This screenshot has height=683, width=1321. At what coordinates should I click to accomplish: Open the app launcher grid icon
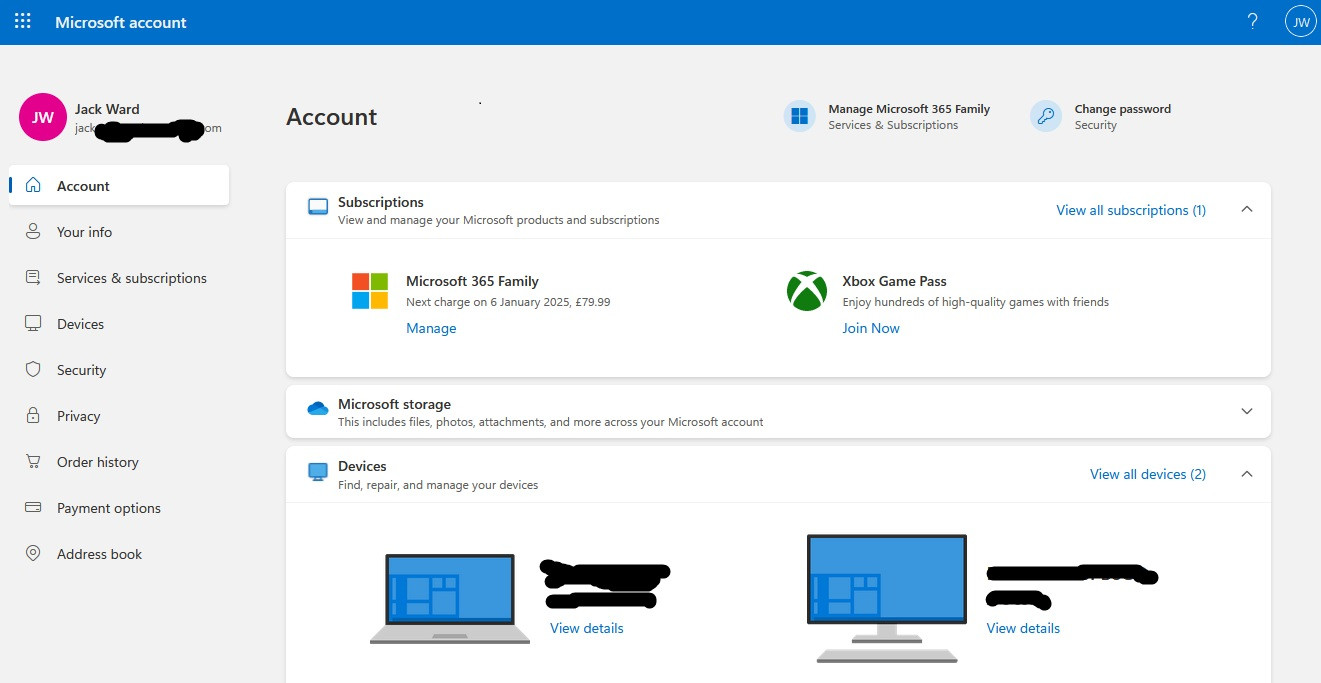[22, 21]
